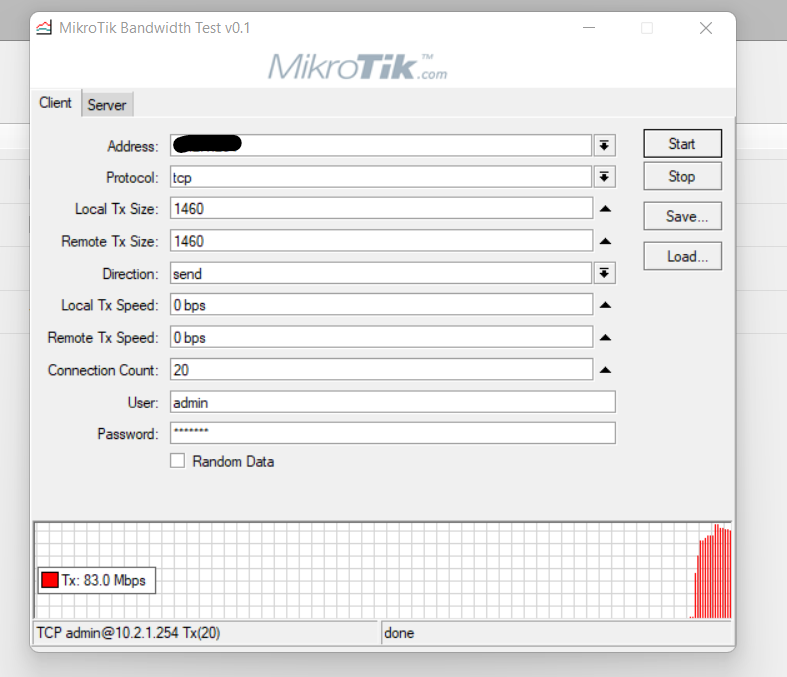Select the Client tab

pos(55,103)
